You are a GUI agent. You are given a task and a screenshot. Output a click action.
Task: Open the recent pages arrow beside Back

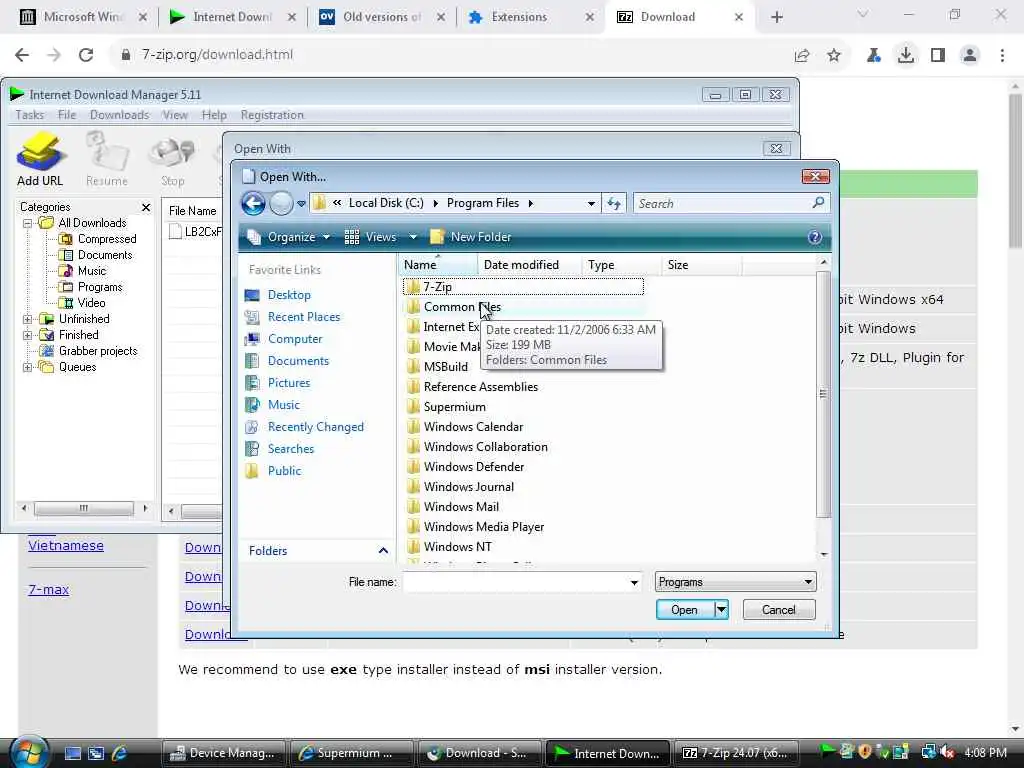(301, 204)
